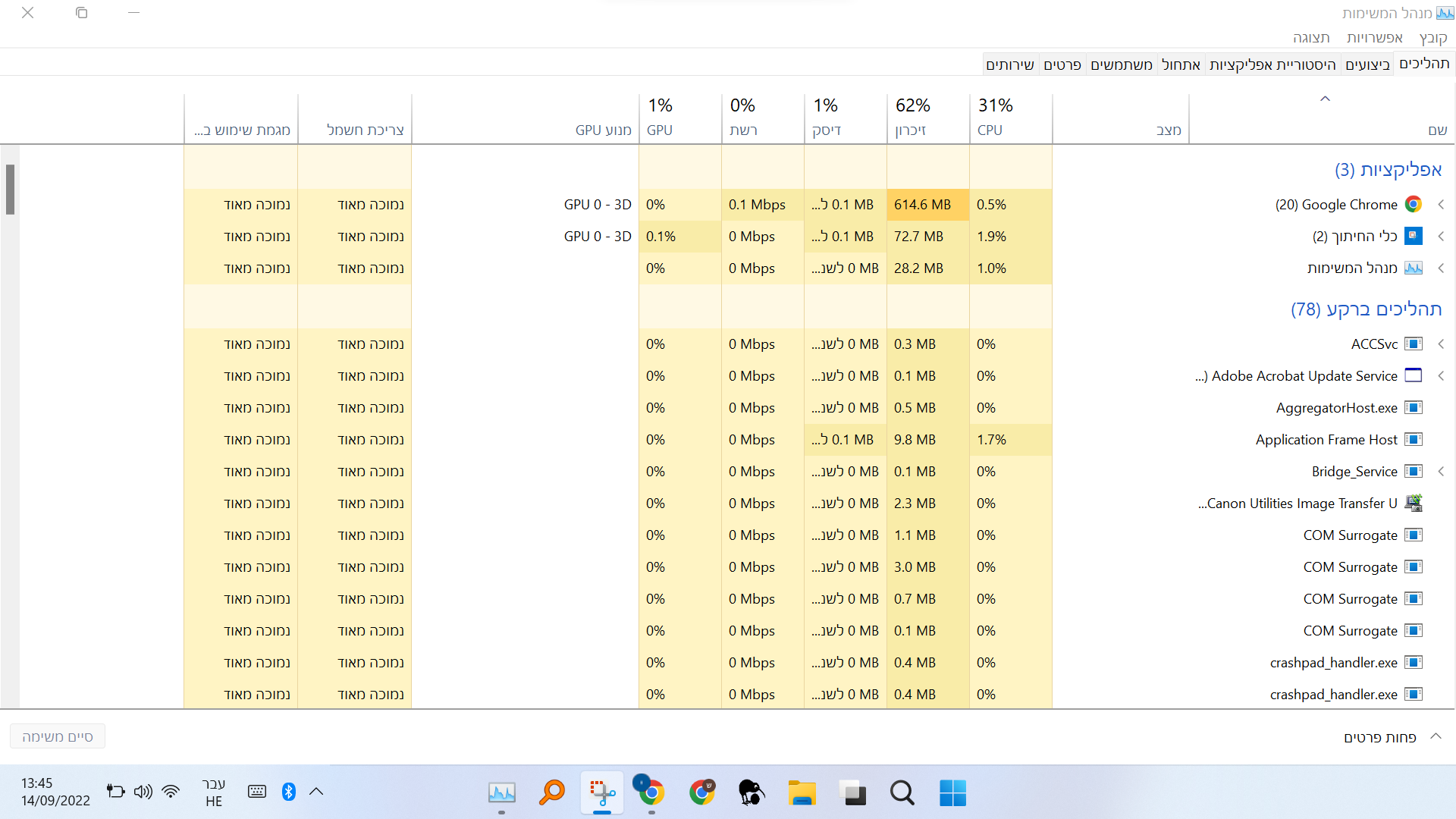The width and height of the screenshot is (1456, 819).
Task: Sort by the מנוע GPU column header
Action: click(526, 118)
